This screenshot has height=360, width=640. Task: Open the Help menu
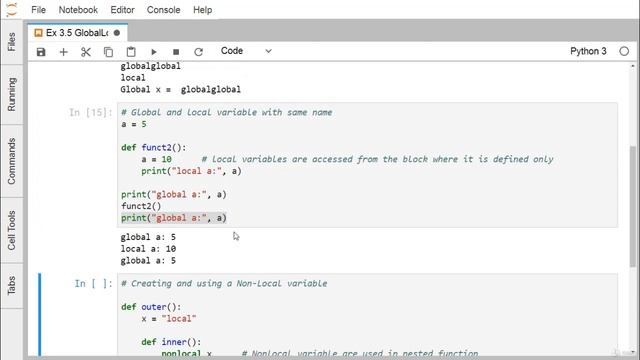click(202, 10)
